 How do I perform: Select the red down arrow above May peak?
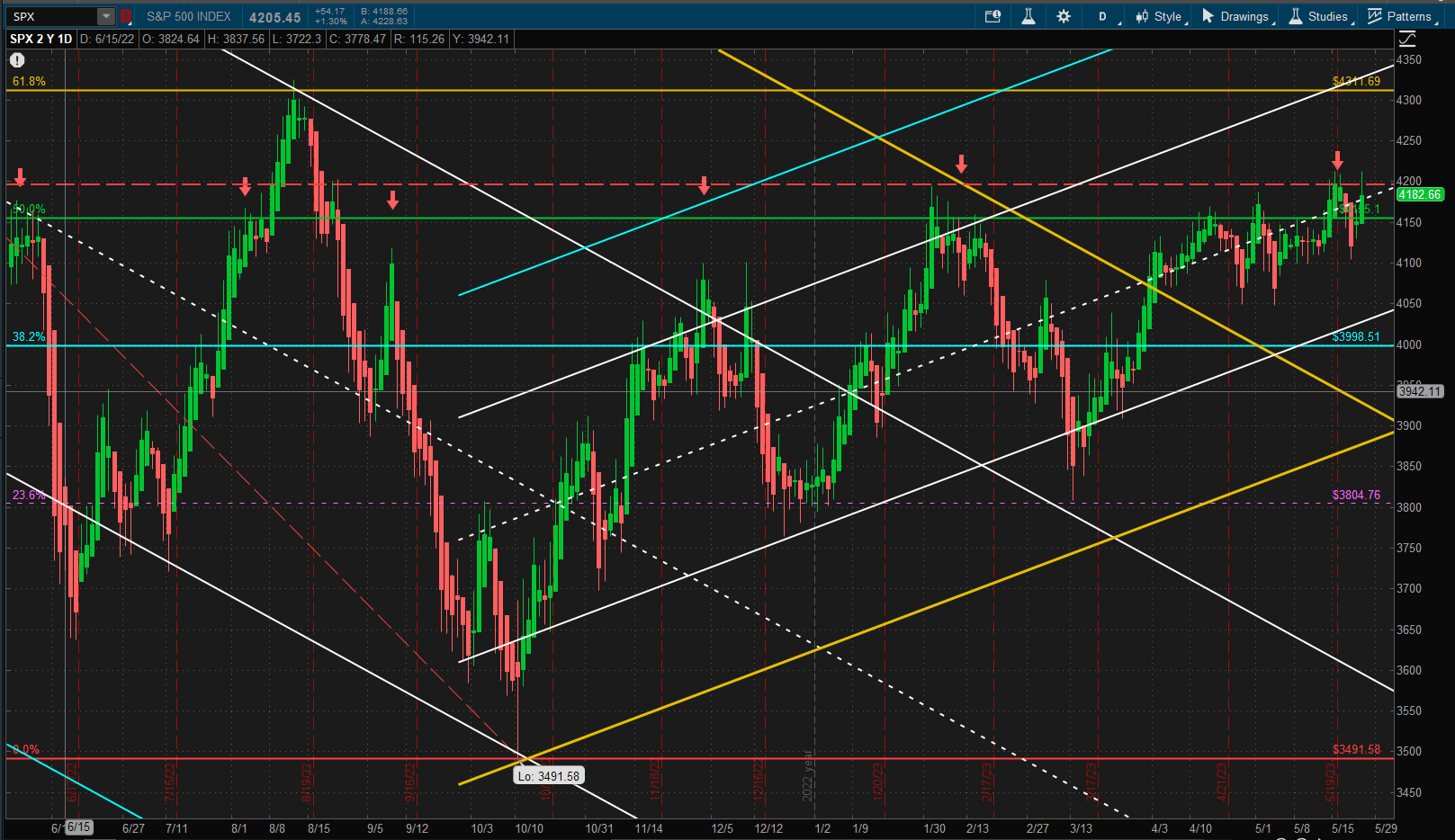point(1337,160)
